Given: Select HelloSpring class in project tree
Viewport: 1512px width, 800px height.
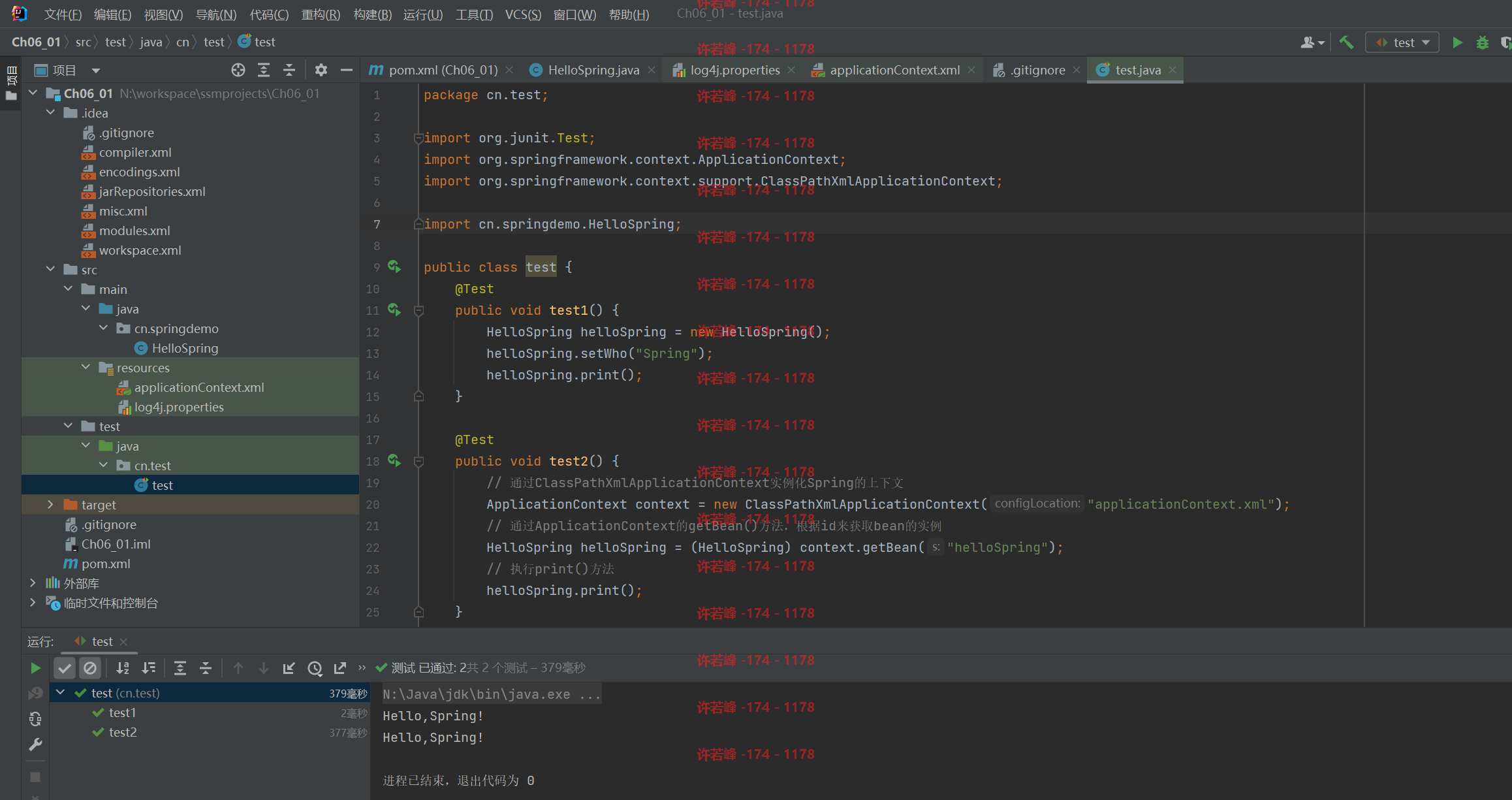Looking at the screenshot, I should (x=185, y=348).
